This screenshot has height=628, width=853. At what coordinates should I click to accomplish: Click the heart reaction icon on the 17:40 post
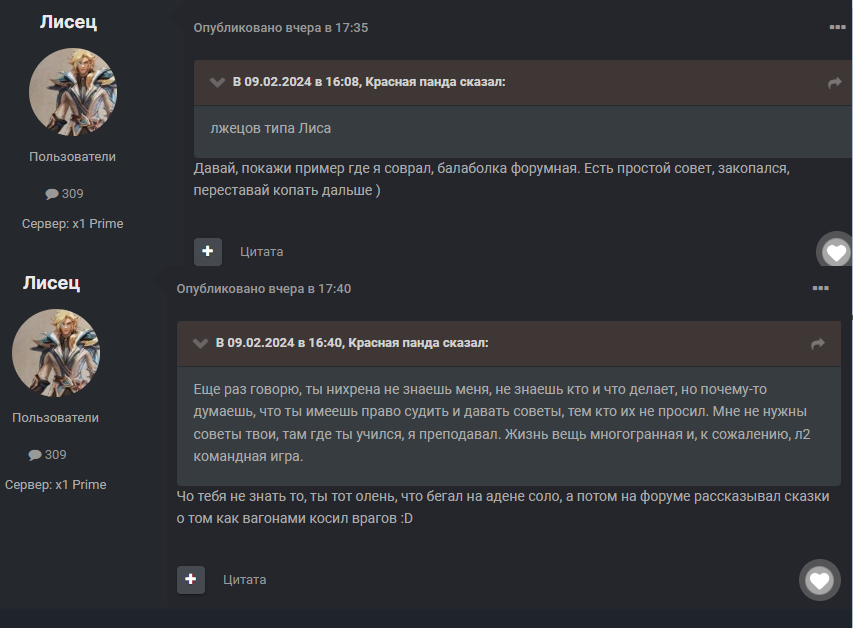819,580
